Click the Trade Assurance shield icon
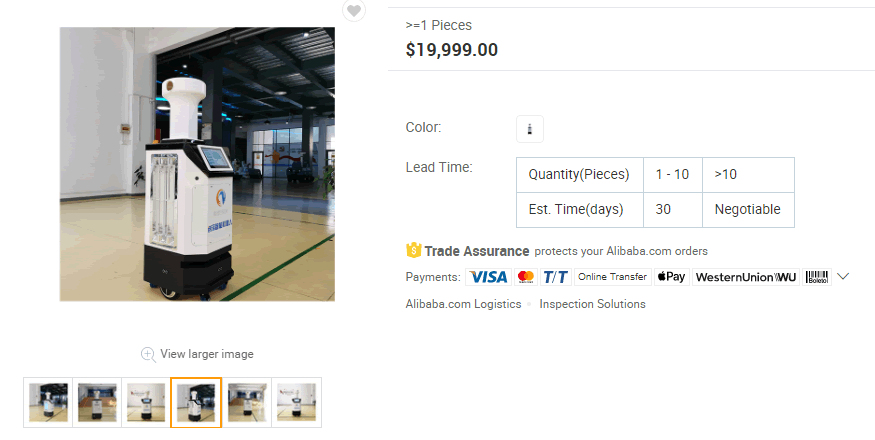This screenshot has width=875, height=440. tap(414, 250)
